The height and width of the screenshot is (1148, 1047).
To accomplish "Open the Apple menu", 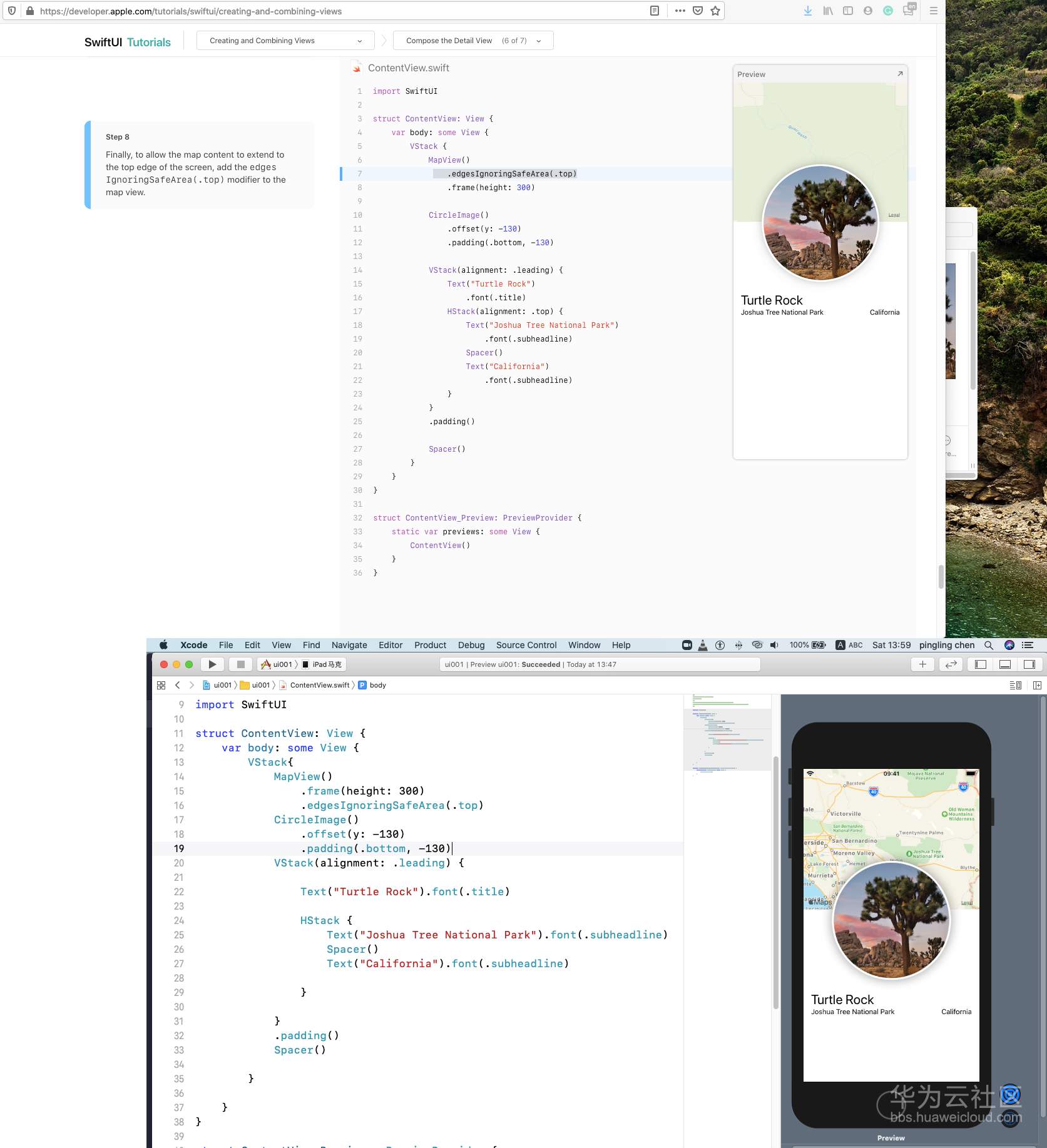I will click(163, 645).
